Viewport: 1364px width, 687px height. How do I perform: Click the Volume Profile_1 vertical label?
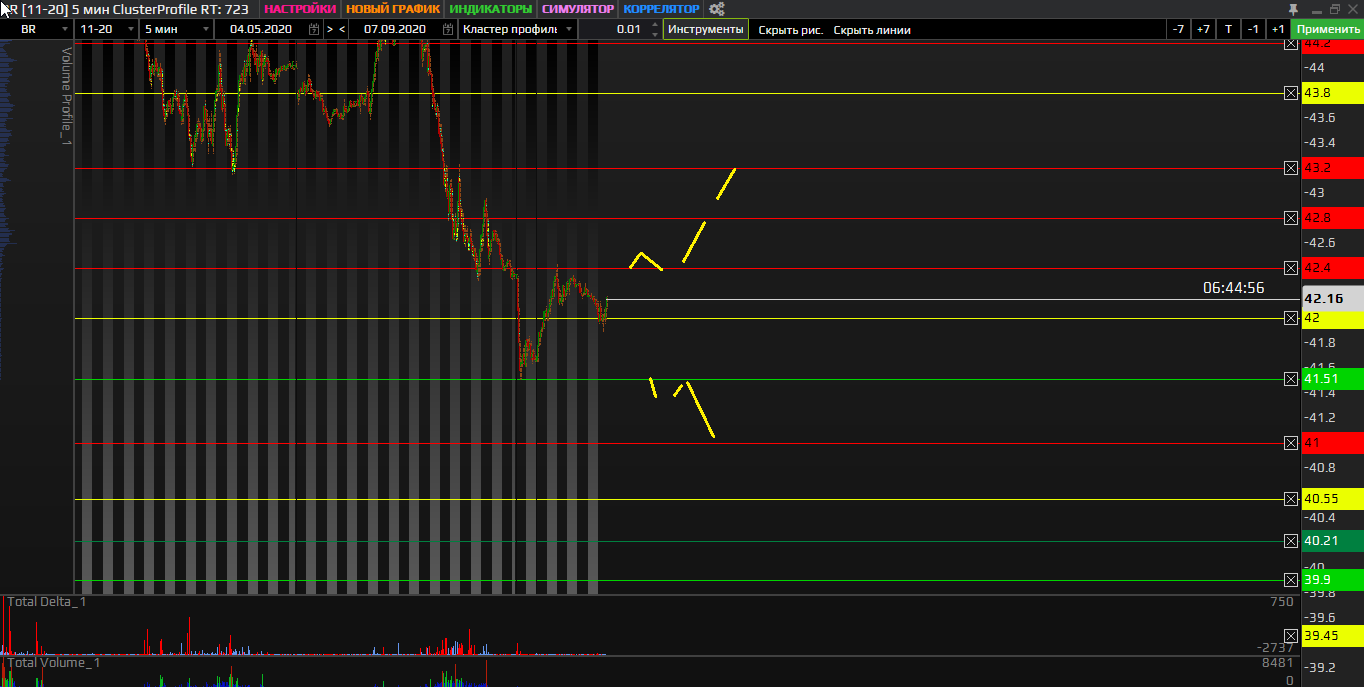tap(67, 96)
